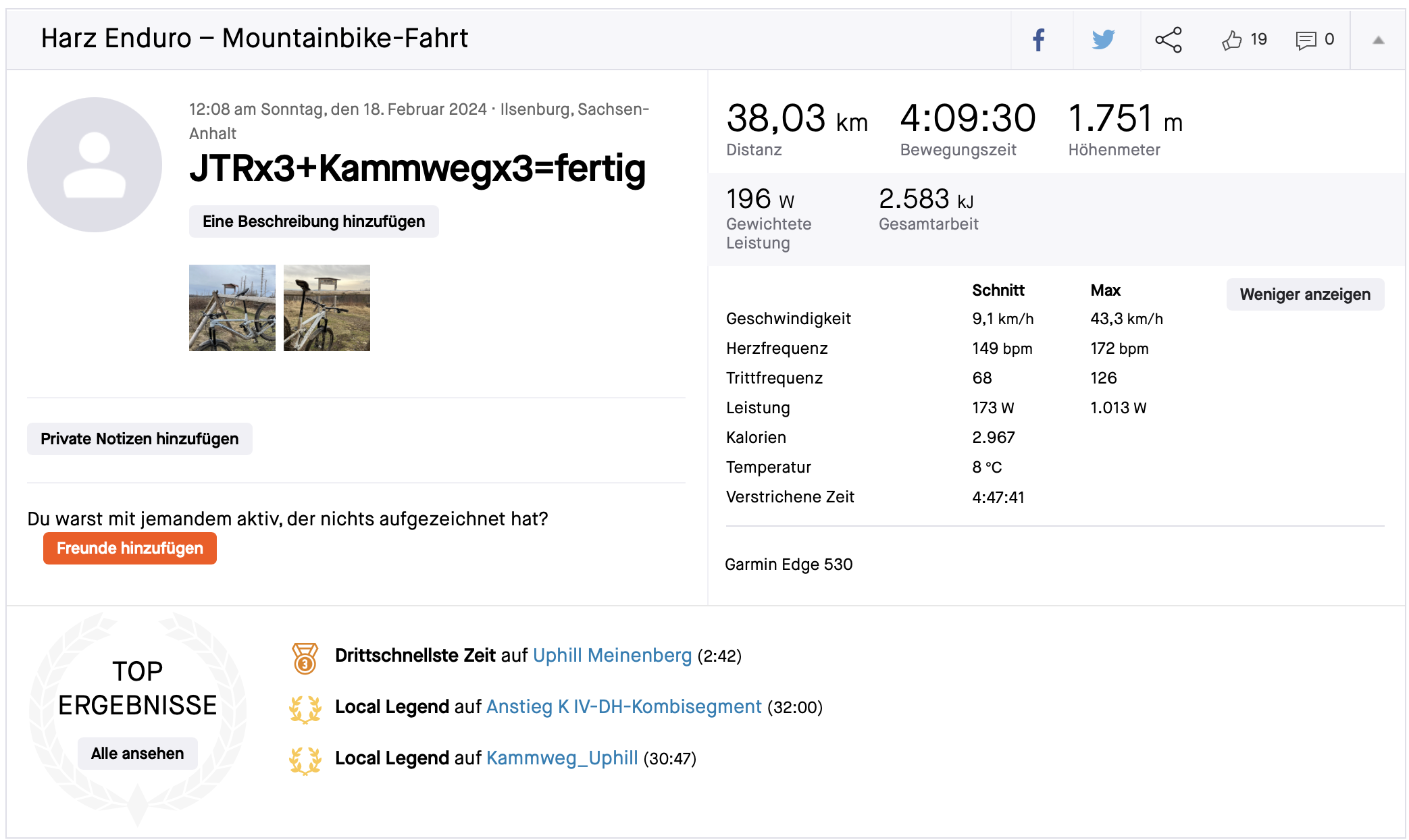
Task: Open Alle ansehen top results
Action: coord(137,754)
